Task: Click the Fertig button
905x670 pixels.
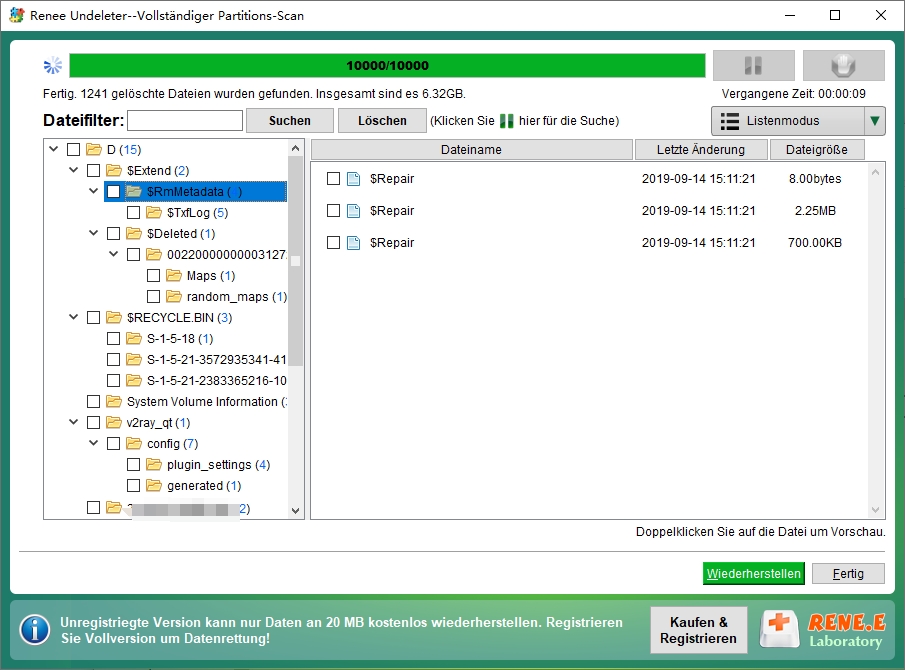Action: 848,574
